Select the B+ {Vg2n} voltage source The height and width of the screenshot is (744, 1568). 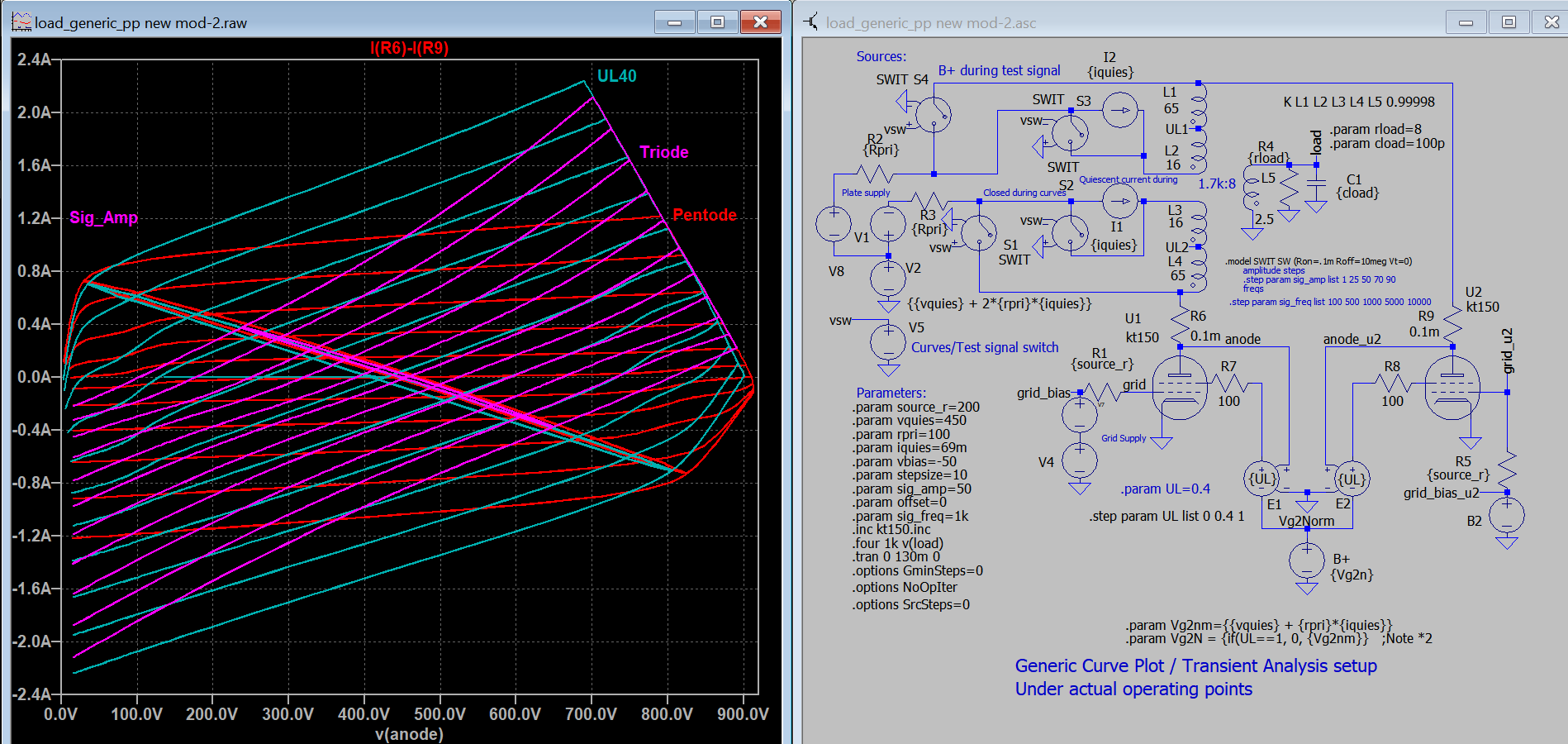(1307, 561)
